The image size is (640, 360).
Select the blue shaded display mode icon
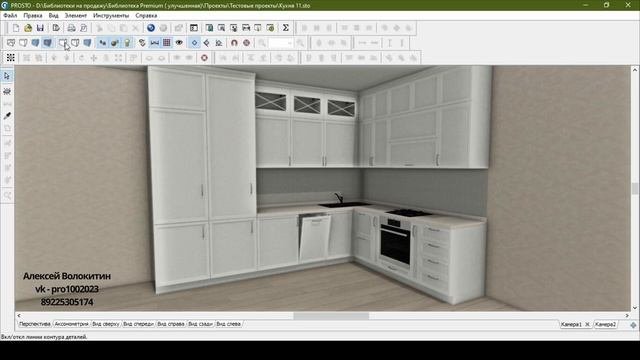[36, 42]
